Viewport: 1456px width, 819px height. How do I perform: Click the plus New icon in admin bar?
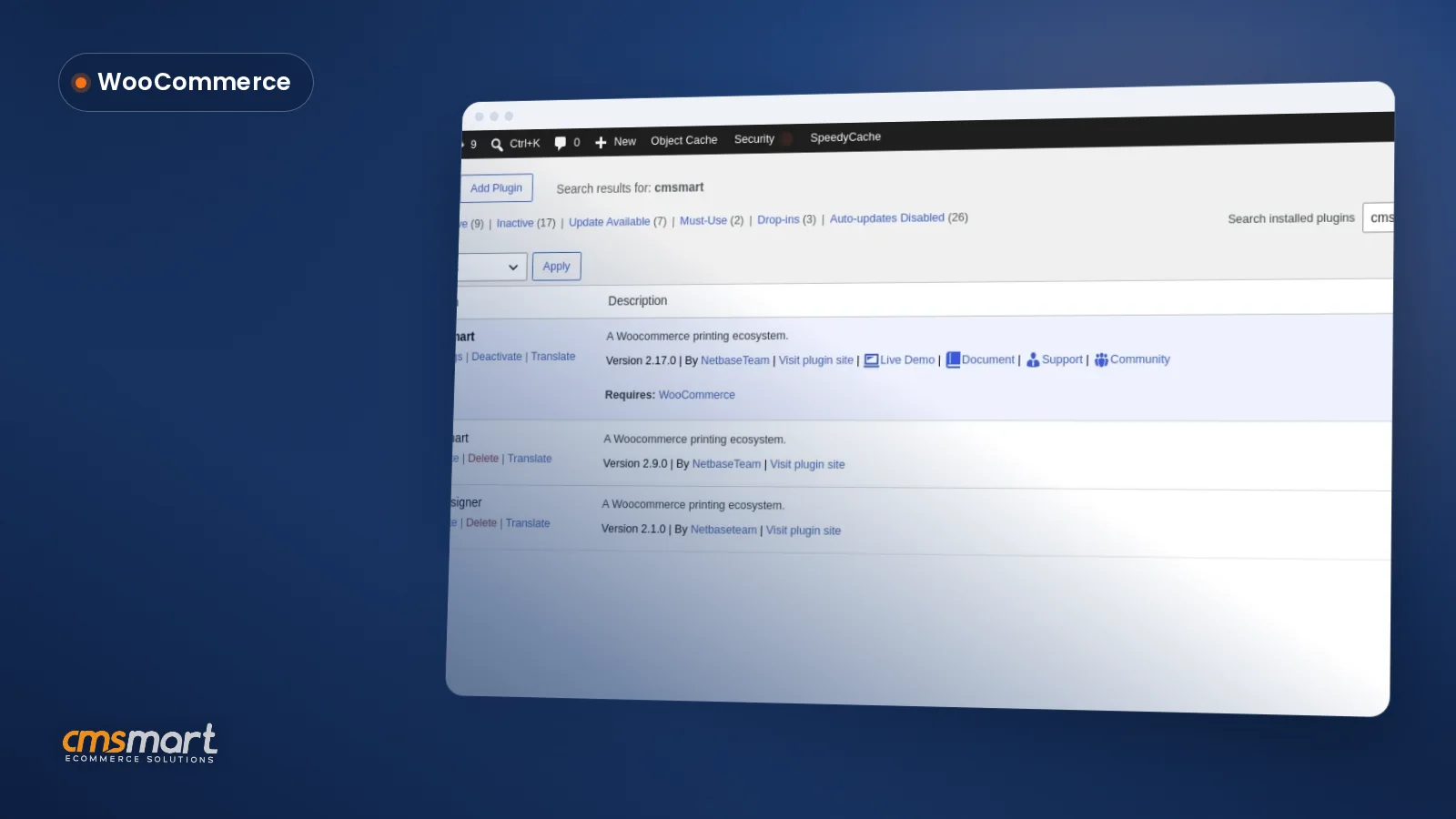[x=601, y=142]
